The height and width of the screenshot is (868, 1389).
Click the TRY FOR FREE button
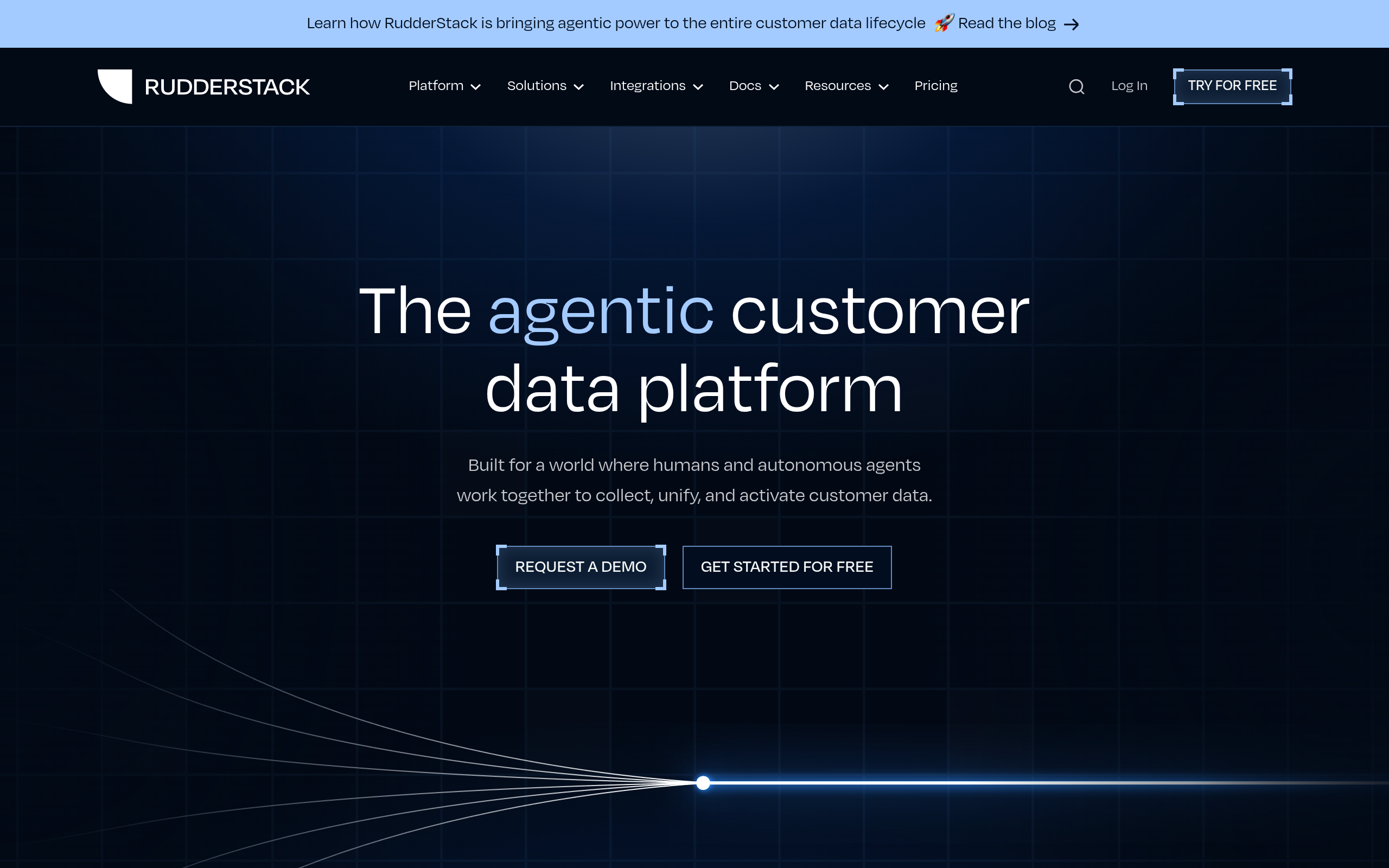pyautogui.click(x=1232, y=86)
